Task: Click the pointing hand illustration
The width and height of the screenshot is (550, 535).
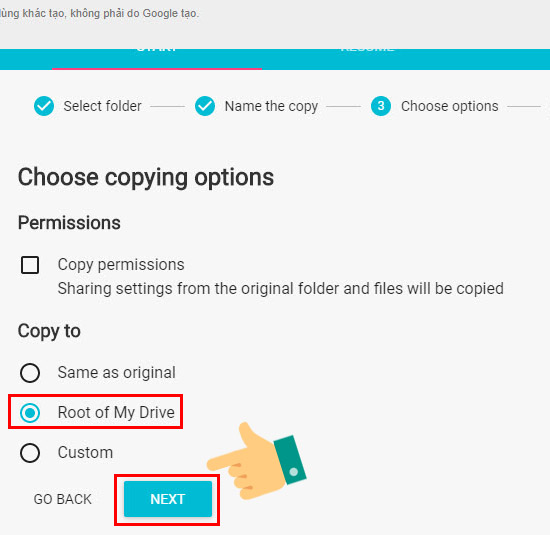Action: click(x=257, y=460)
